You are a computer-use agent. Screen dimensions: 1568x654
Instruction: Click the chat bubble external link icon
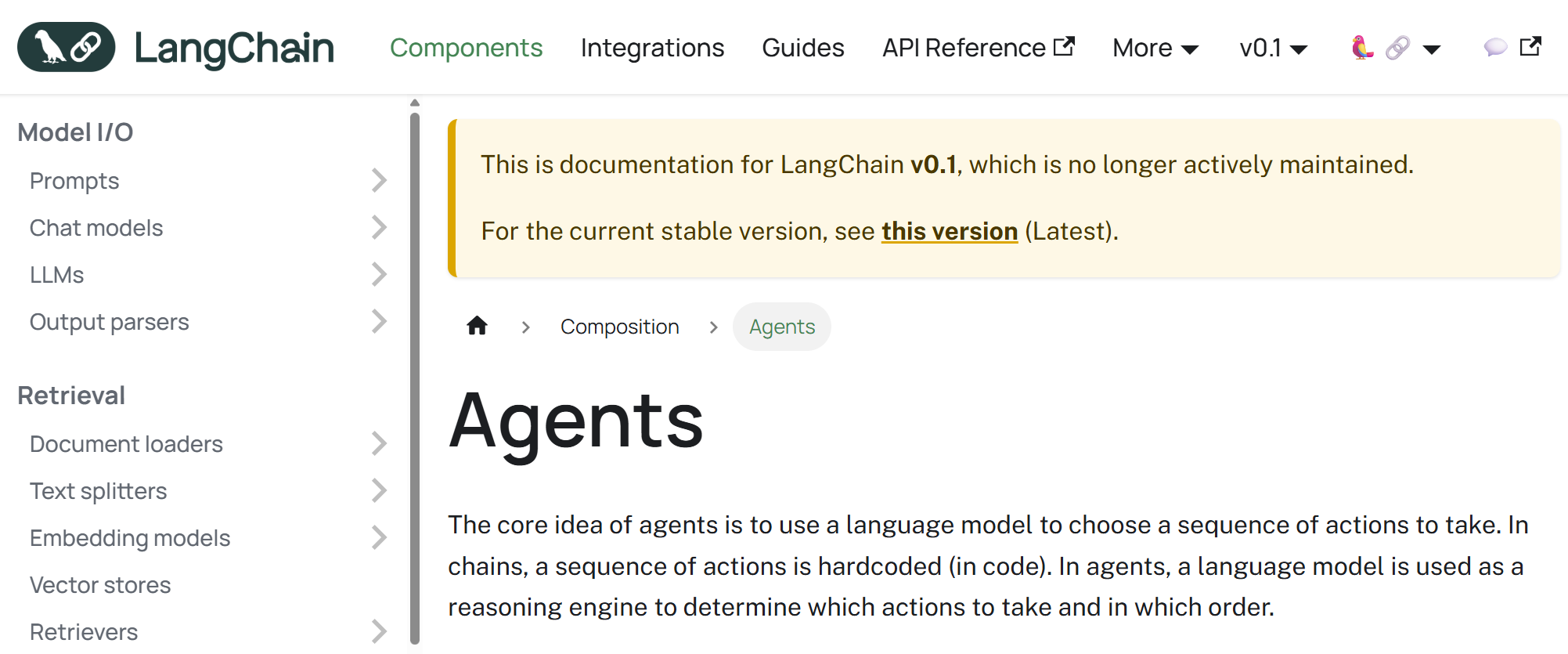1512,48
